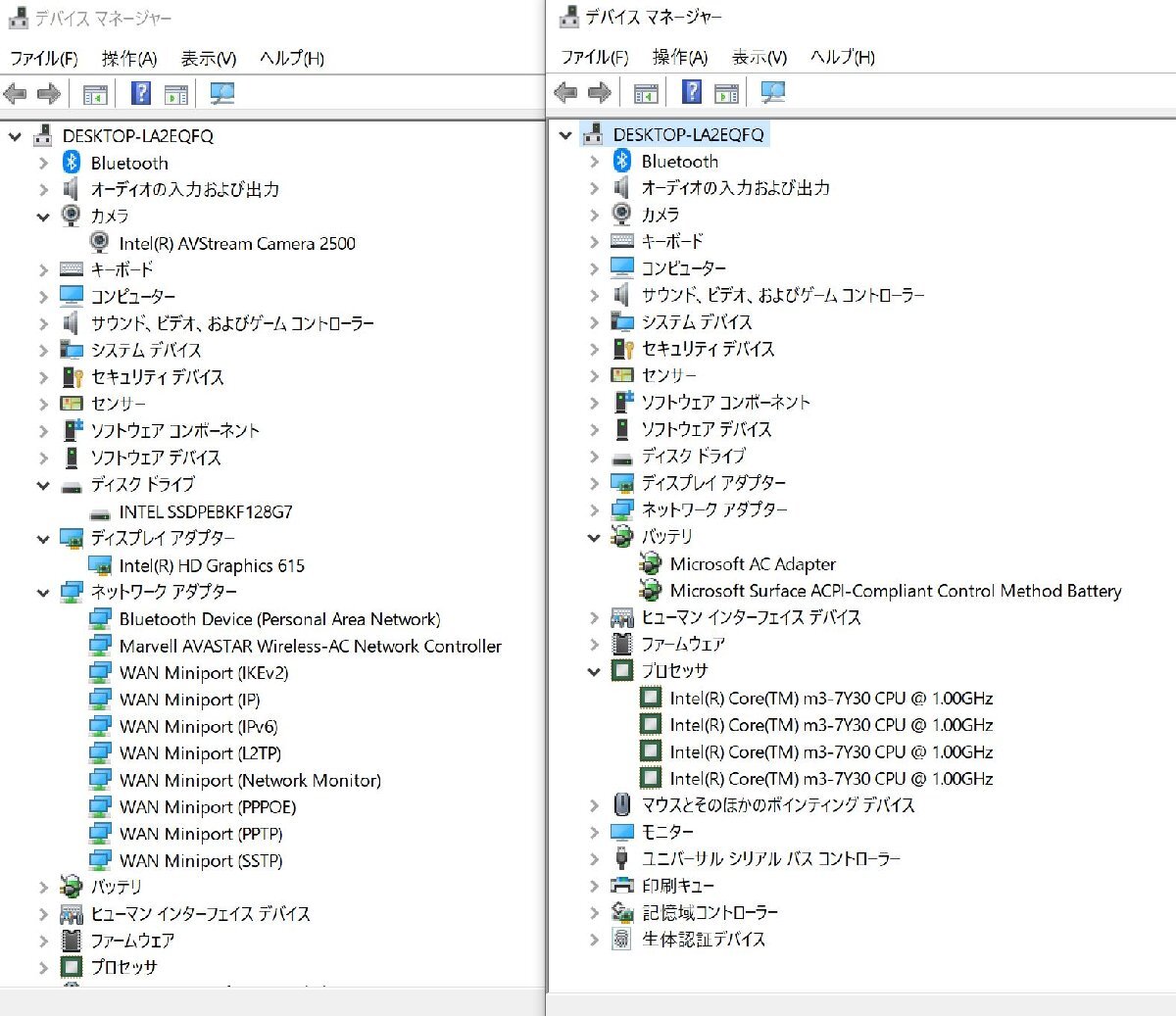Click the Microsoft AC Adapter battery icon
This screenshot has width=1176, height=1016.
coord(651,563)
